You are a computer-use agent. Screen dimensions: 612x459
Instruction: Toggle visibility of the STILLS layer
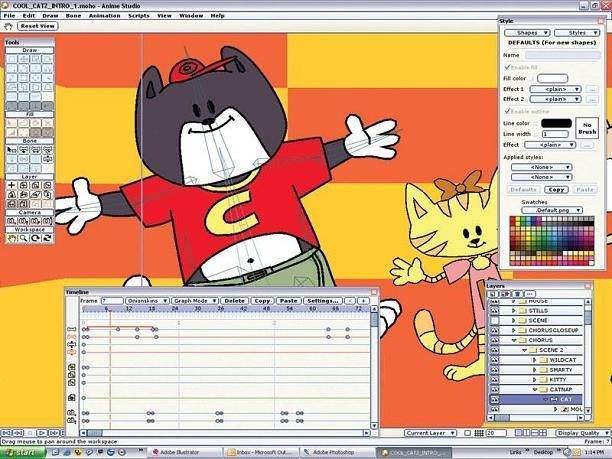tap(495, 311)
